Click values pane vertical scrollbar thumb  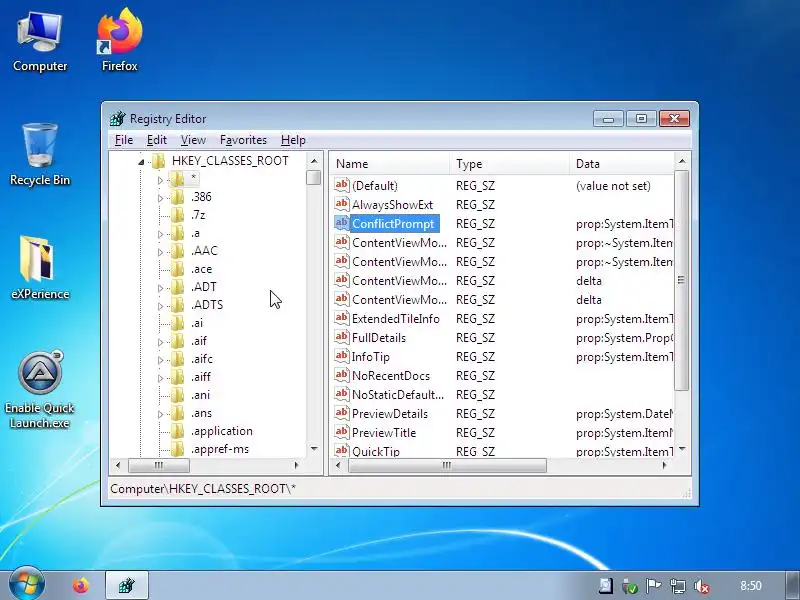coord(681,280)
